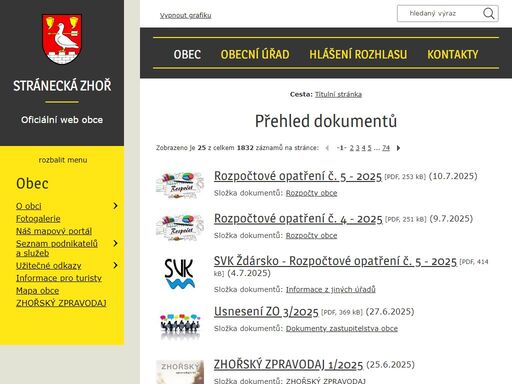Open the SVK logo thumbnail

coord(180,274)
